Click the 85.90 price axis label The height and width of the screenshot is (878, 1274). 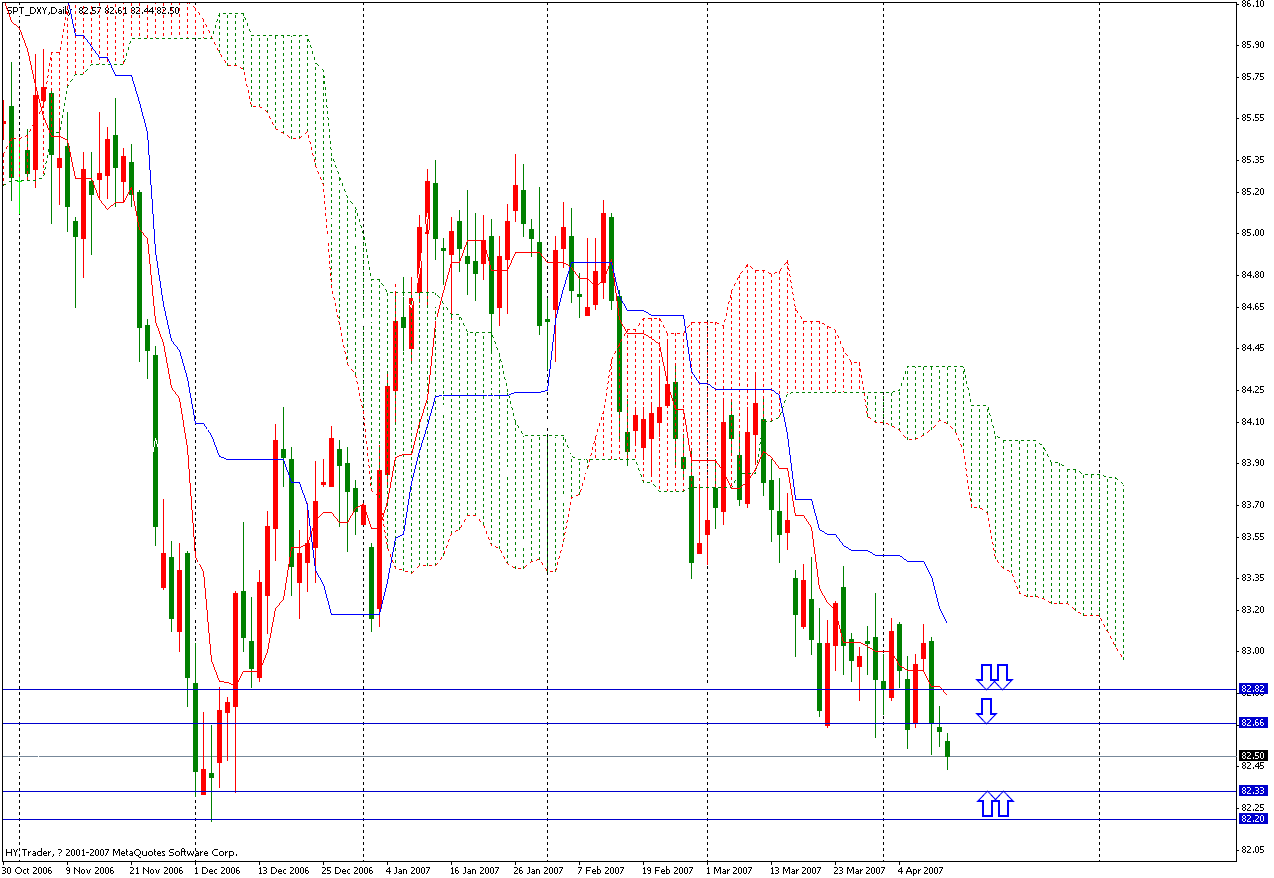click(x=1252, y=45)
